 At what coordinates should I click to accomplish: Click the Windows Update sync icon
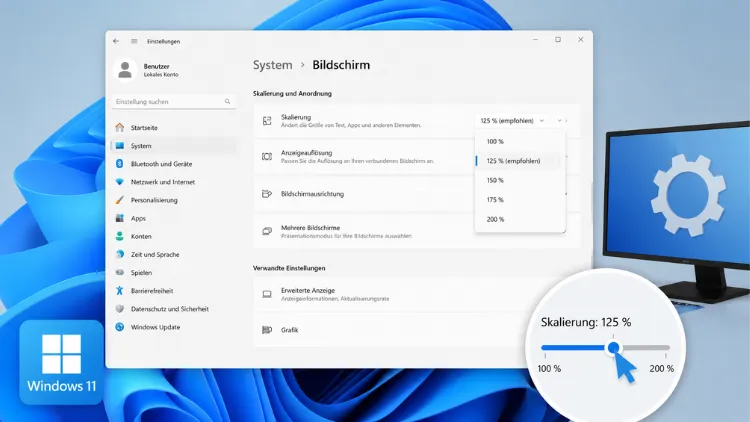(120, 327)
